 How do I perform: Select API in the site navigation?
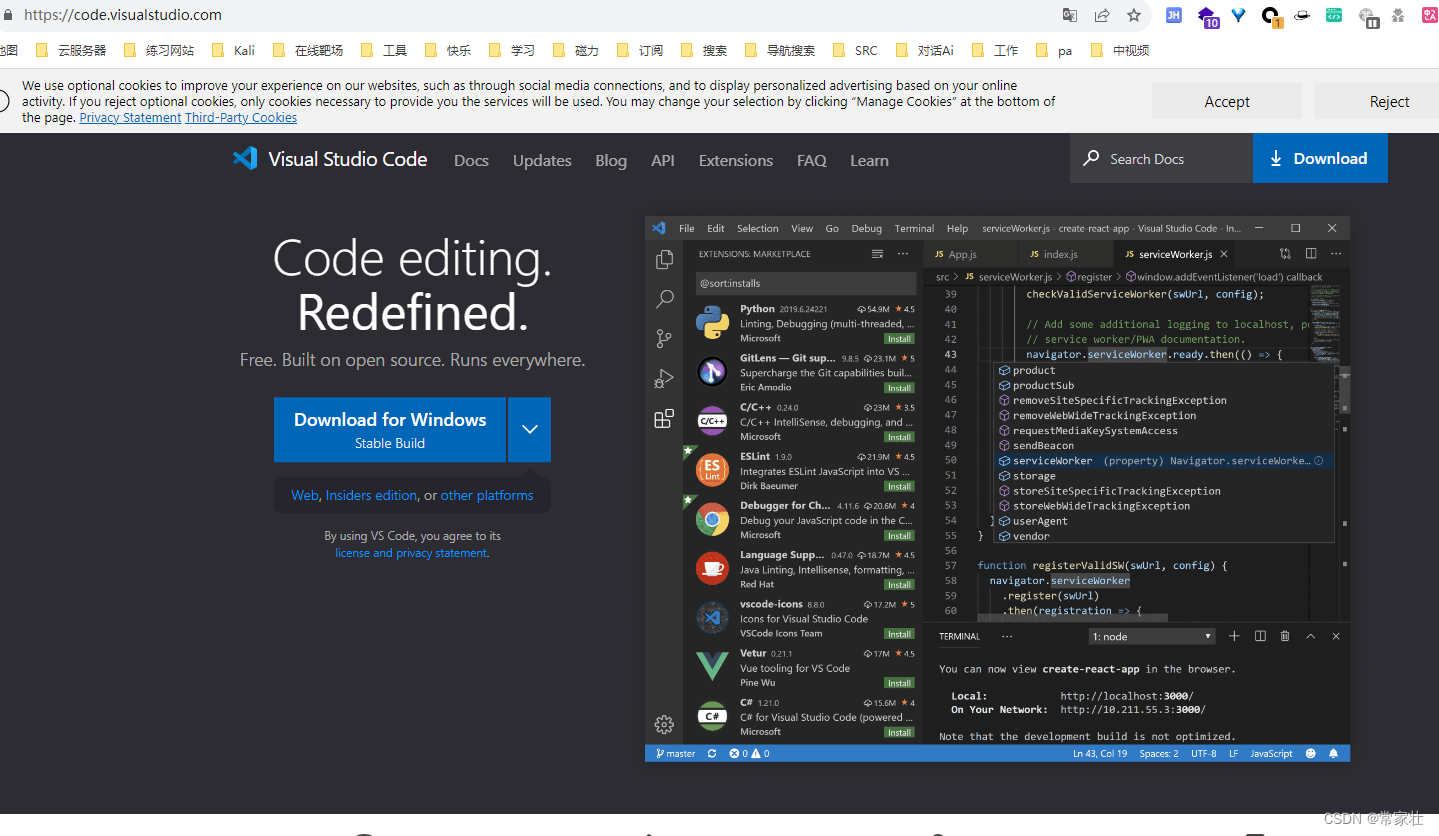click(663, 160)
